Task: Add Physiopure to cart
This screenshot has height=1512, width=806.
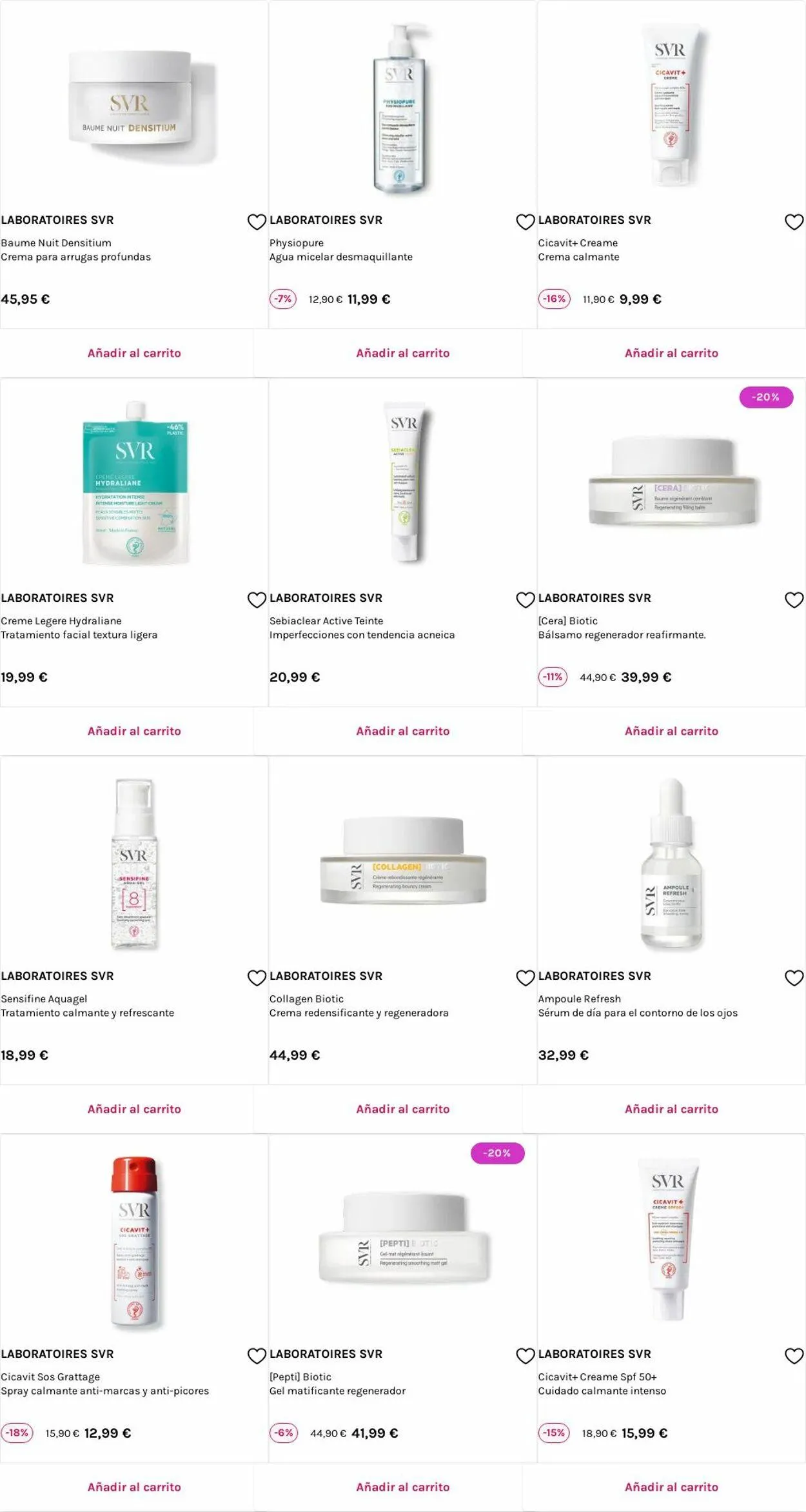Action: 403,353
